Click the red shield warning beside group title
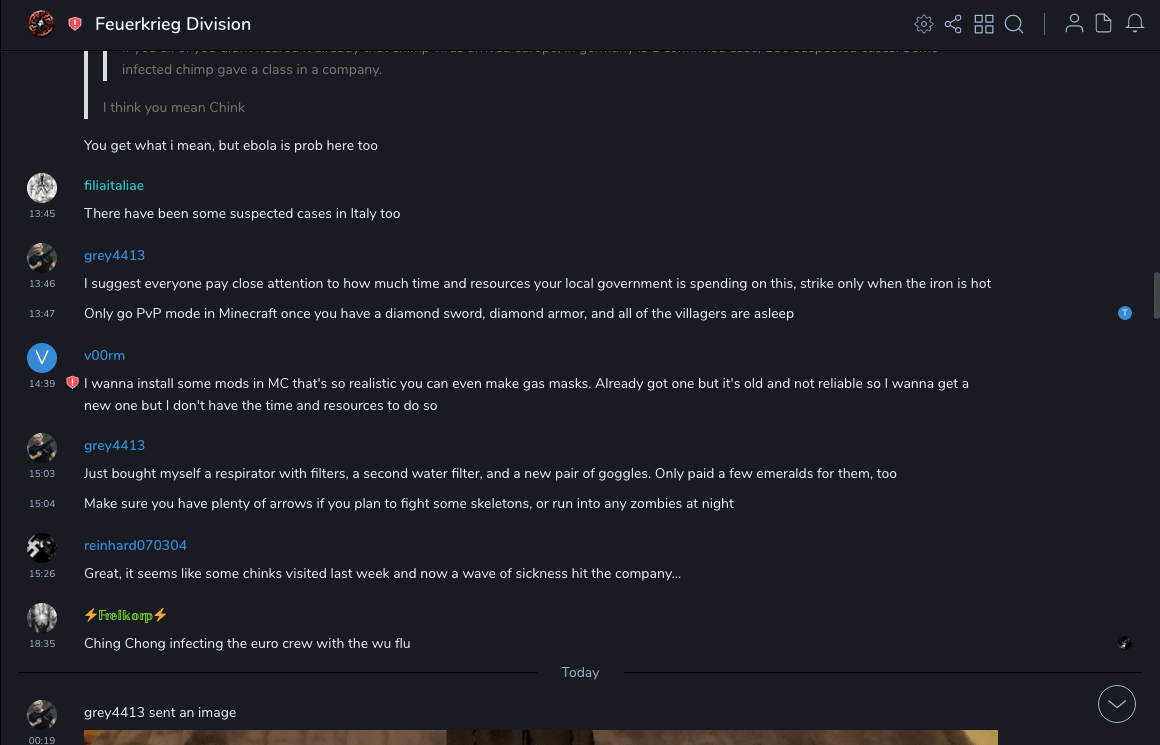Image resolution: width=1160 pixels, height=745 pixels. pyautogui.click(x=75, y=24)
